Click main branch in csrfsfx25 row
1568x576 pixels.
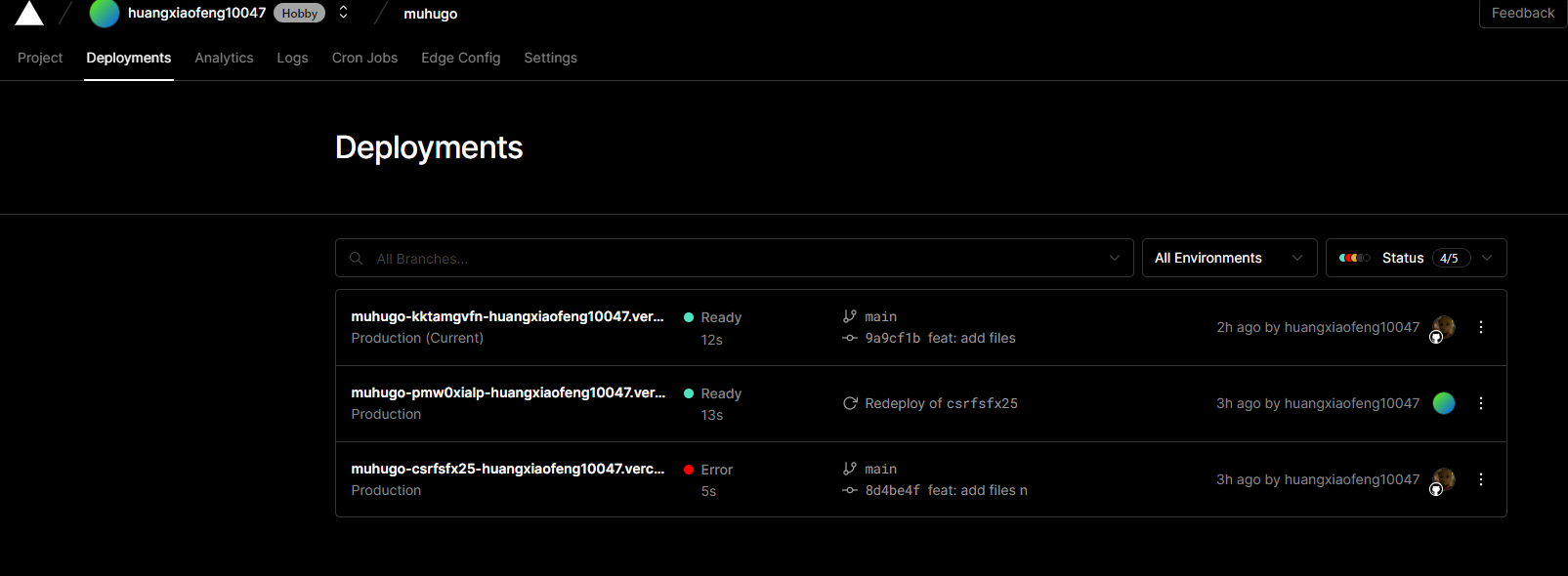[x=880, y=469]
